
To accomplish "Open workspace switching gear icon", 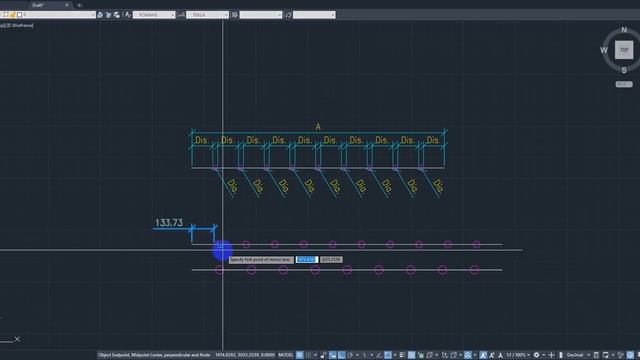I will 536,355.
